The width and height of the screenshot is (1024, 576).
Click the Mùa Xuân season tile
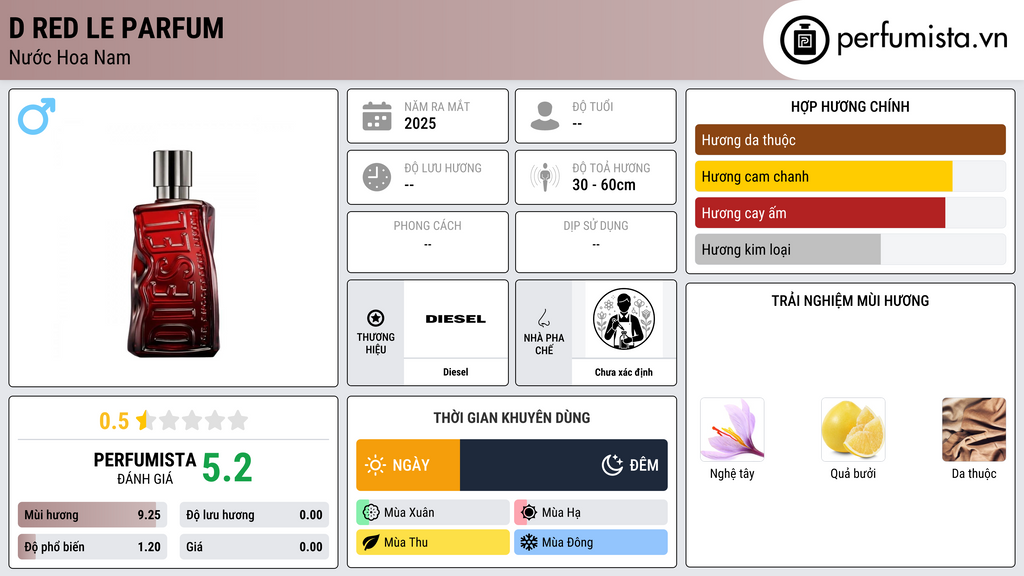click(433, 513)
